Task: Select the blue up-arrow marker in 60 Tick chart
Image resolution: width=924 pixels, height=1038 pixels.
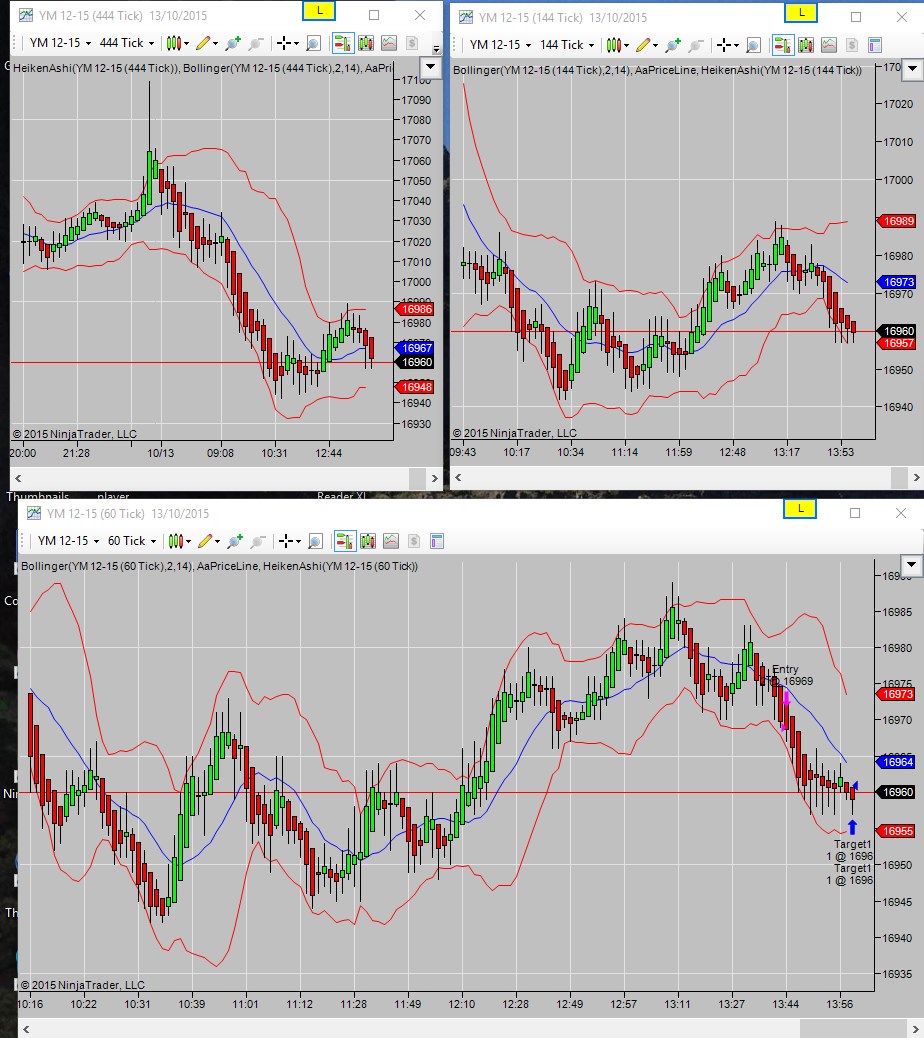Action: 853,827
